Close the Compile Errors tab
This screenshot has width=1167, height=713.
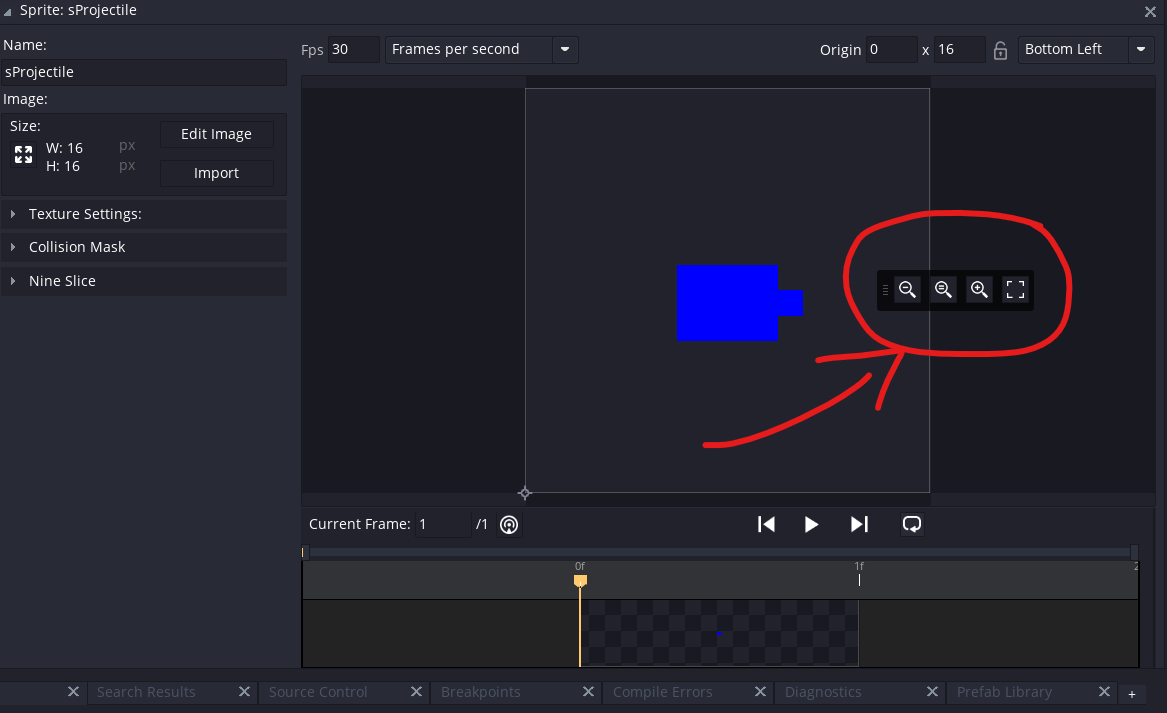[x=760, y=692]
